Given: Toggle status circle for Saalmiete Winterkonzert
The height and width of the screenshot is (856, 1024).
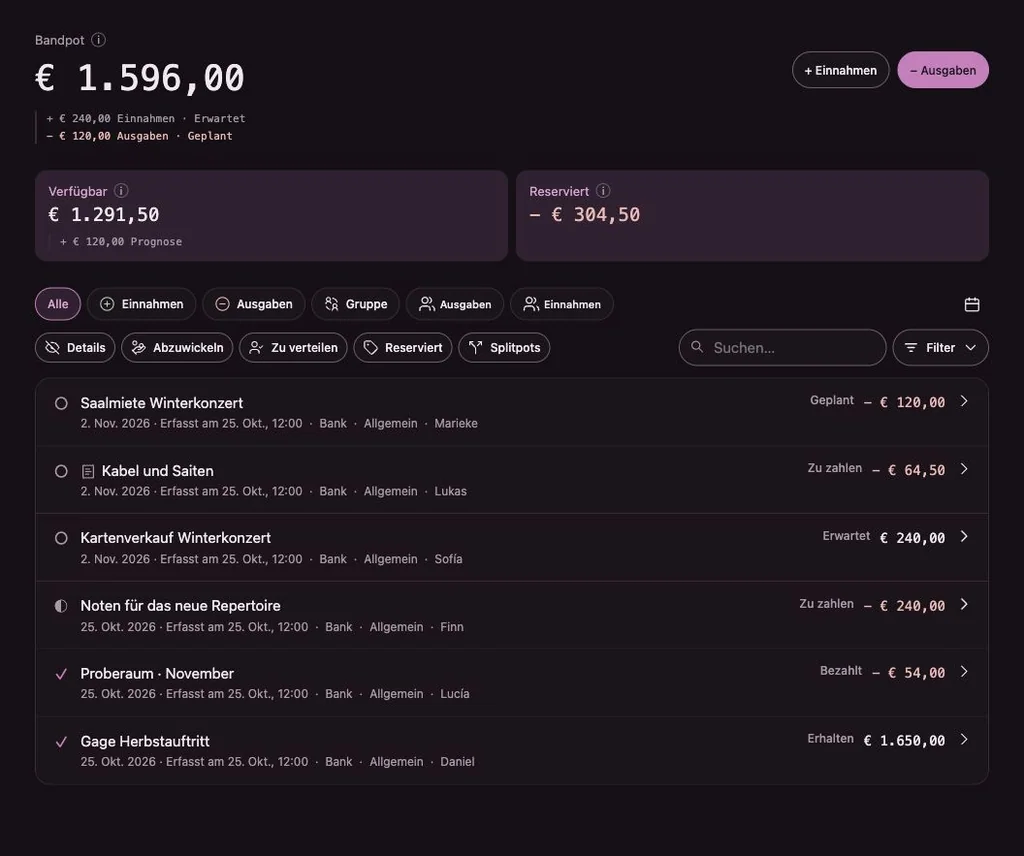Looking at the screenshot, I should coord(61,404).
